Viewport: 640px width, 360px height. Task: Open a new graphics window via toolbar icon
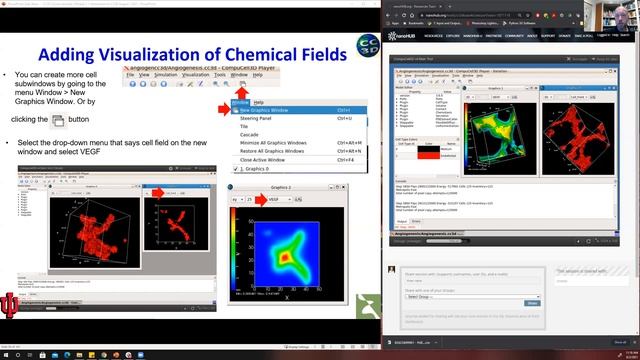[x=470, y=81]
